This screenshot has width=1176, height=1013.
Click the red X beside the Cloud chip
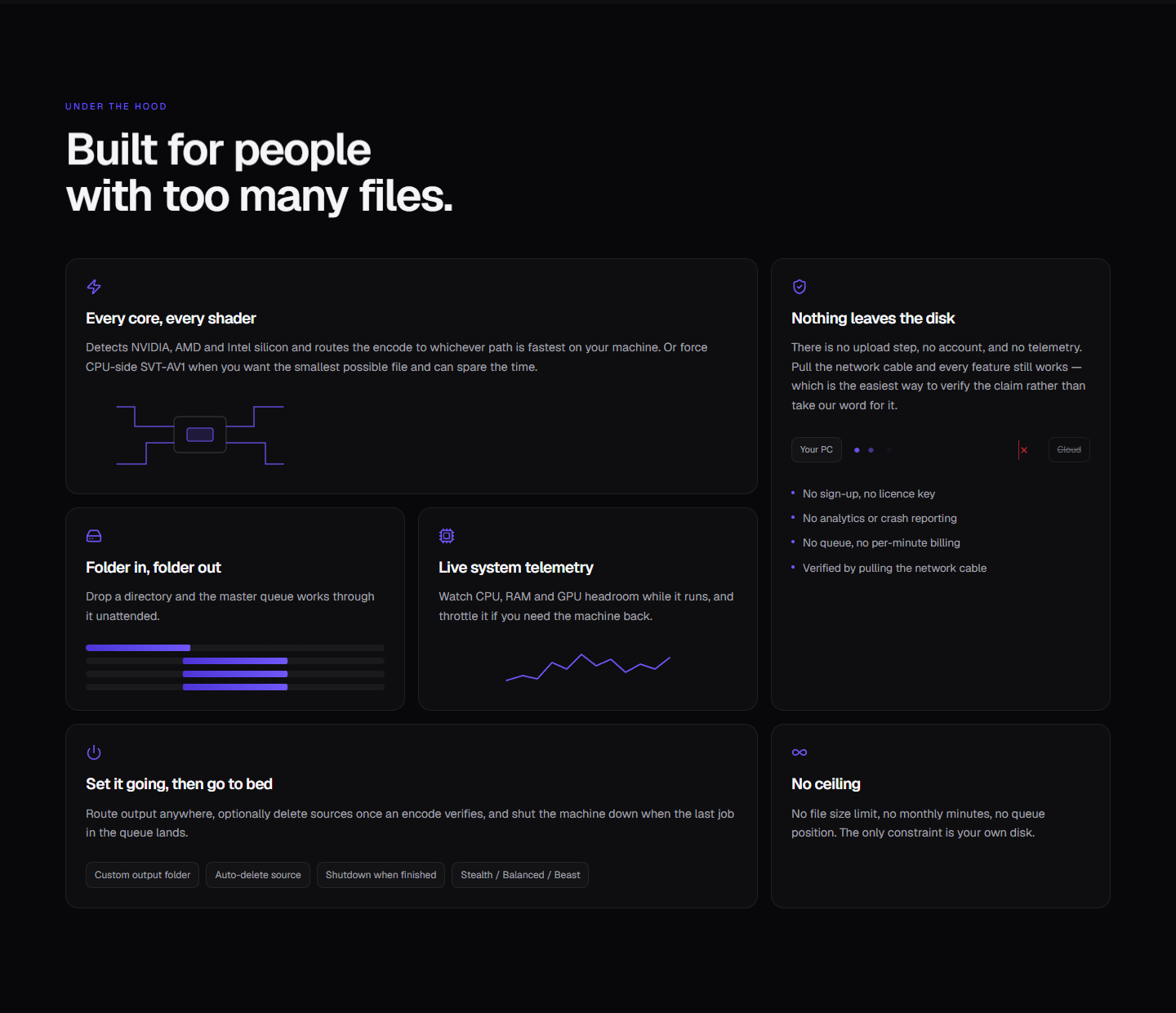click(x=1024, y=450)
